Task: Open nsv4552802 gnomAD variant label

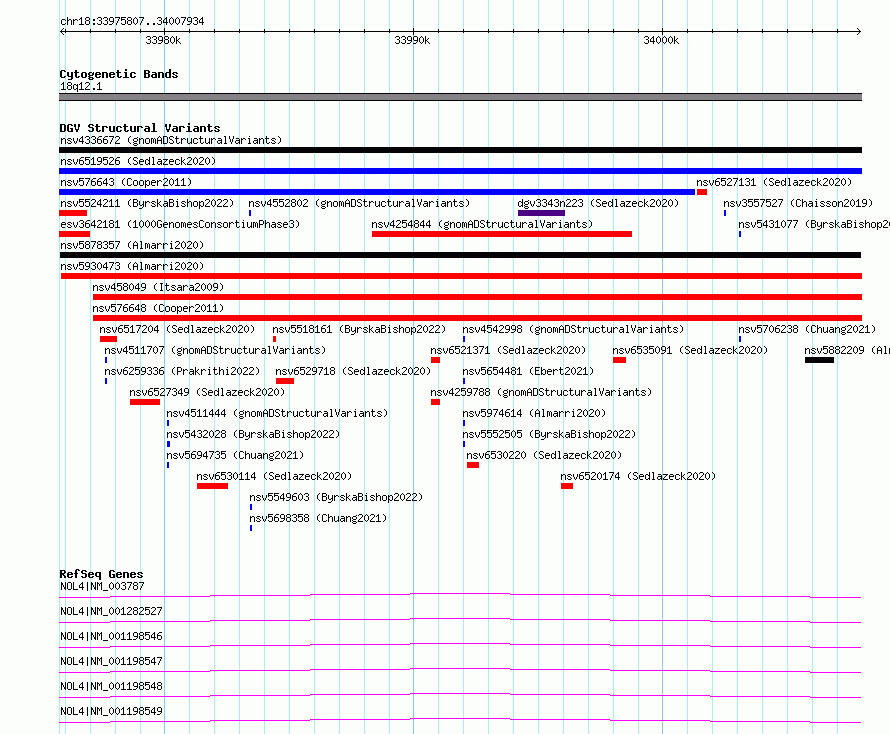Action: pos(359,203)
